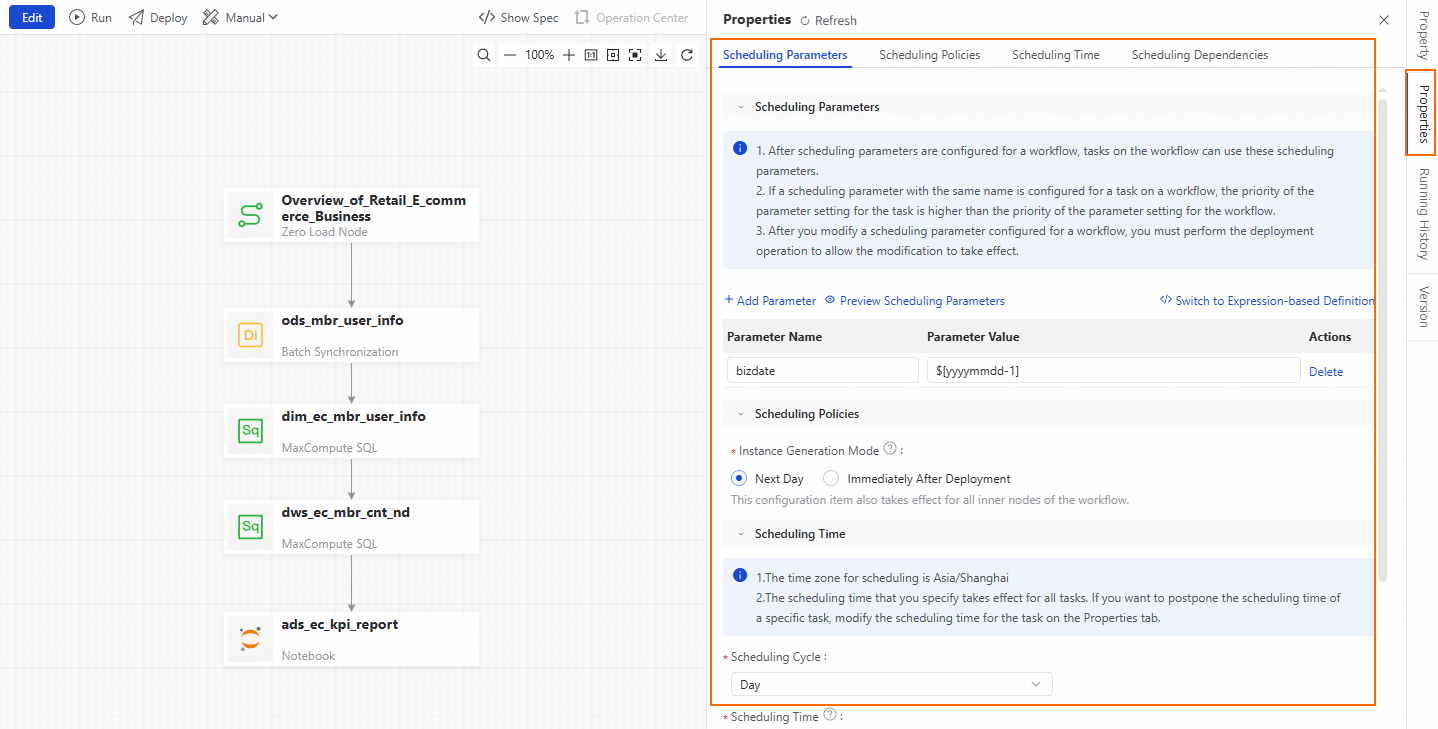Collapse the Scheduling Policies section
The height and width of the screenshot is (729, 1438).
(x=741, y=414)
